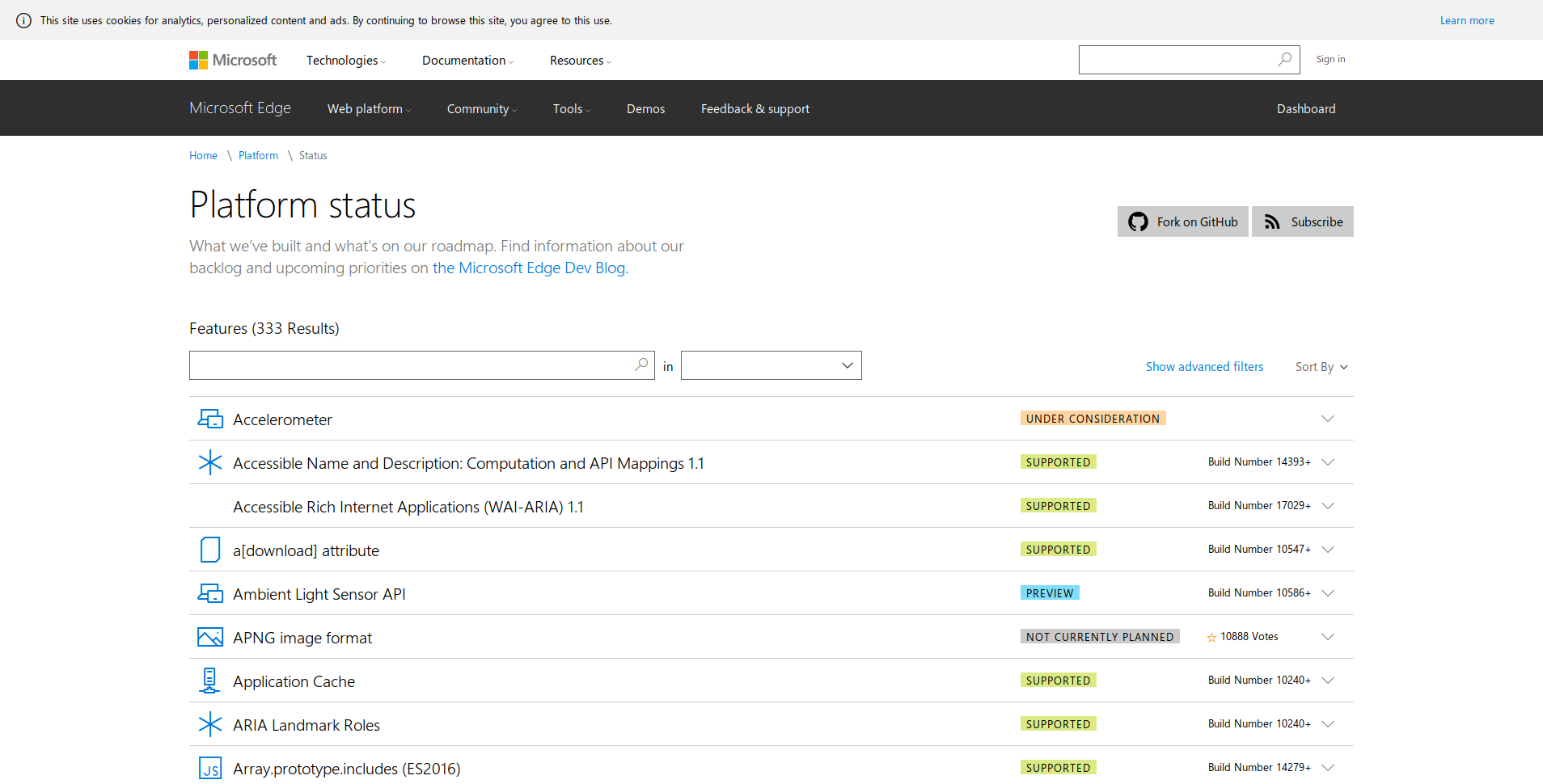This screenshot has height=784, width=1543.
Task: Click the Learn more cookie link
Action: pos(1467,20)
